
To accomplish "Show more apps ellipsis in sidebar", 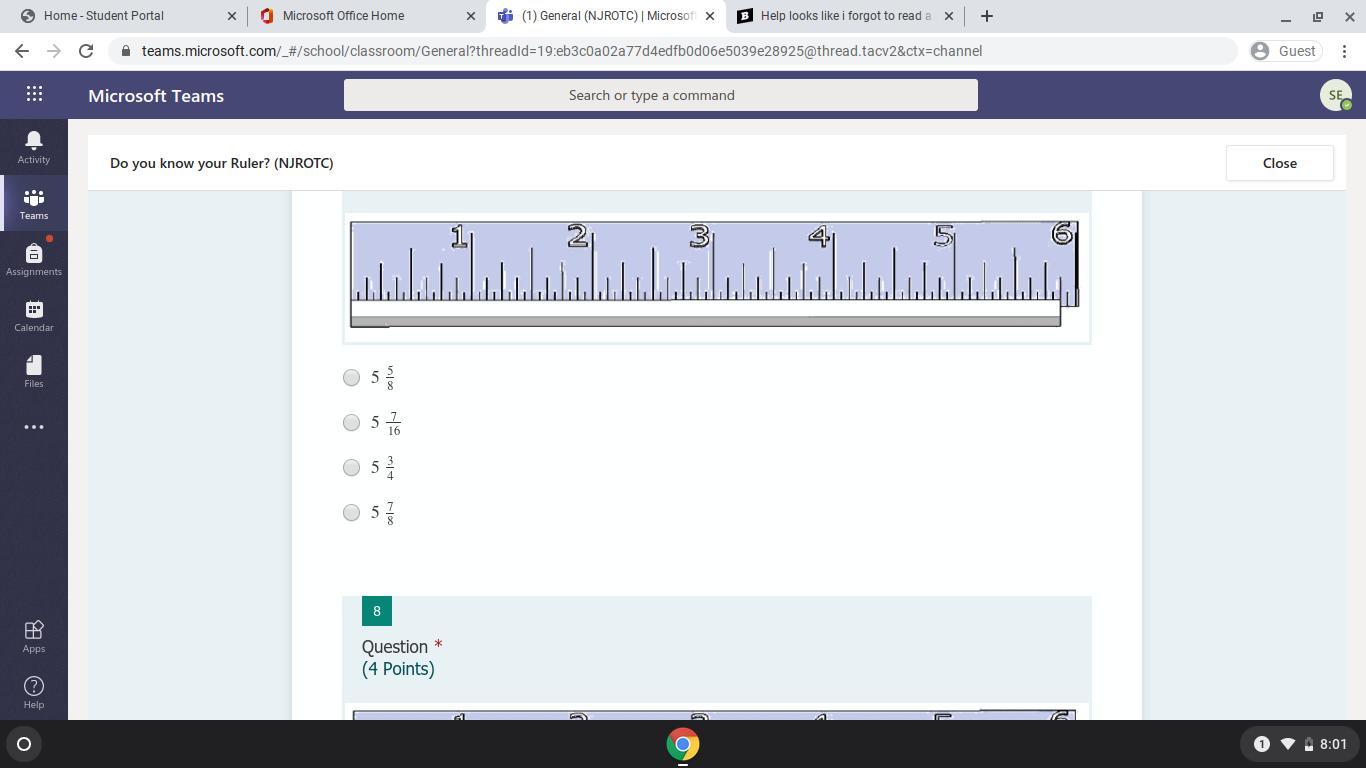I will point(33,427).
